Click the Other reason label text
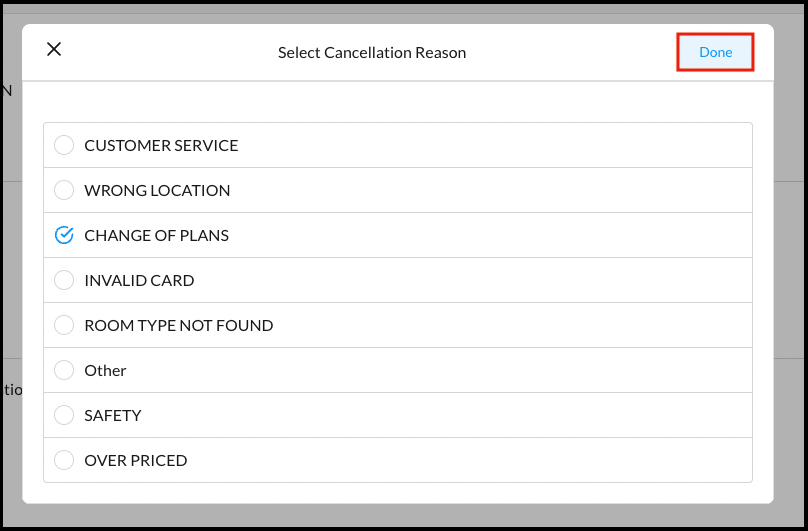 (x=105, y=370)
